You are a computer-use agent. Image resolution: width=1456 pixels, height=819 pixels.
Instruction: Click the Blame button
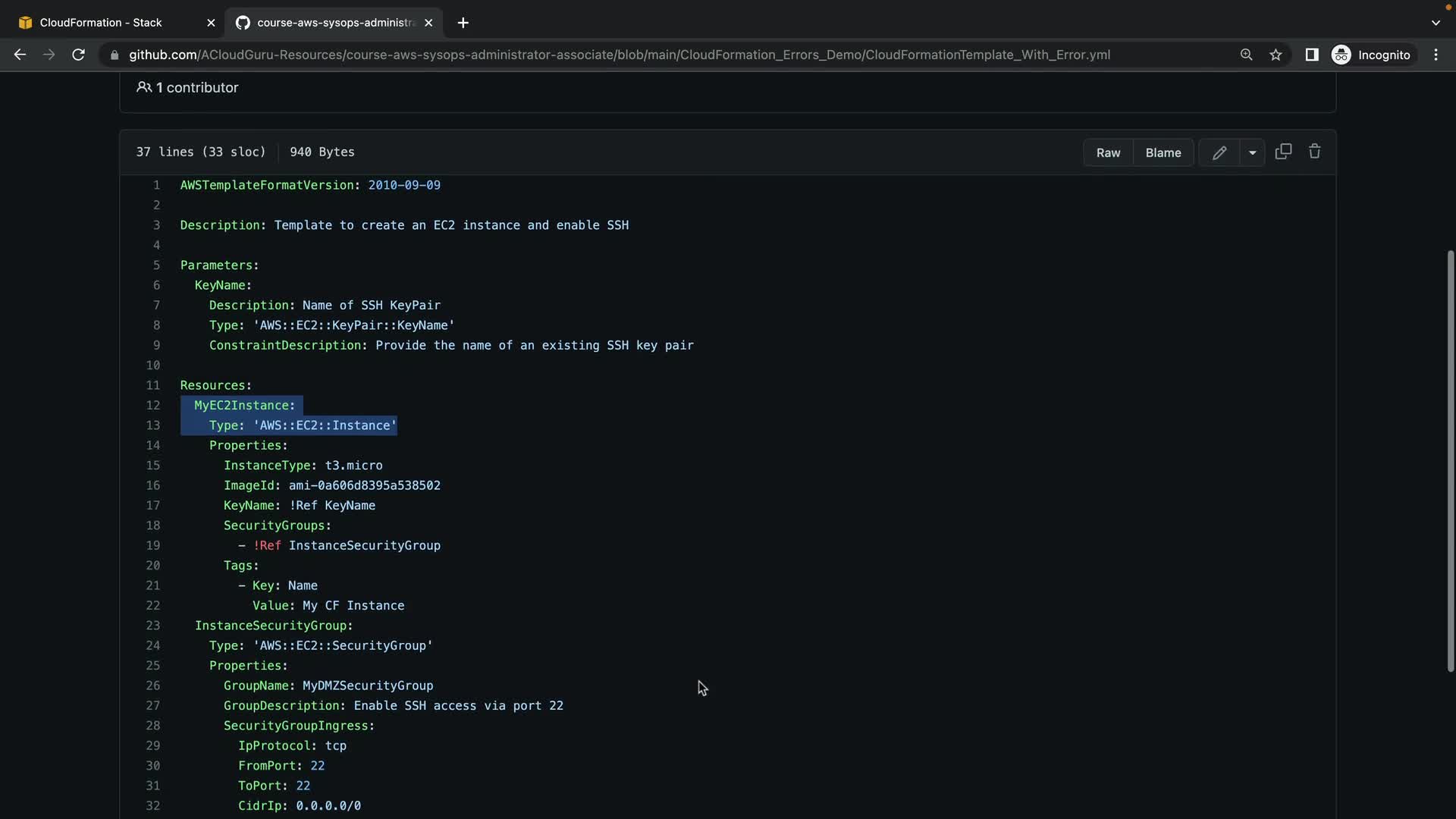[1163, 152]
